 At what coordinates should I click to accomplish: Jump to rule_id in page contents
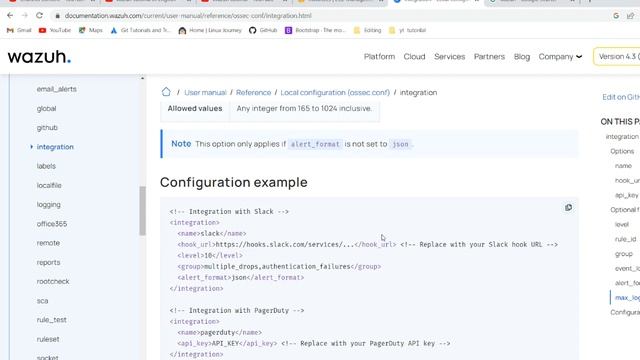625,239
